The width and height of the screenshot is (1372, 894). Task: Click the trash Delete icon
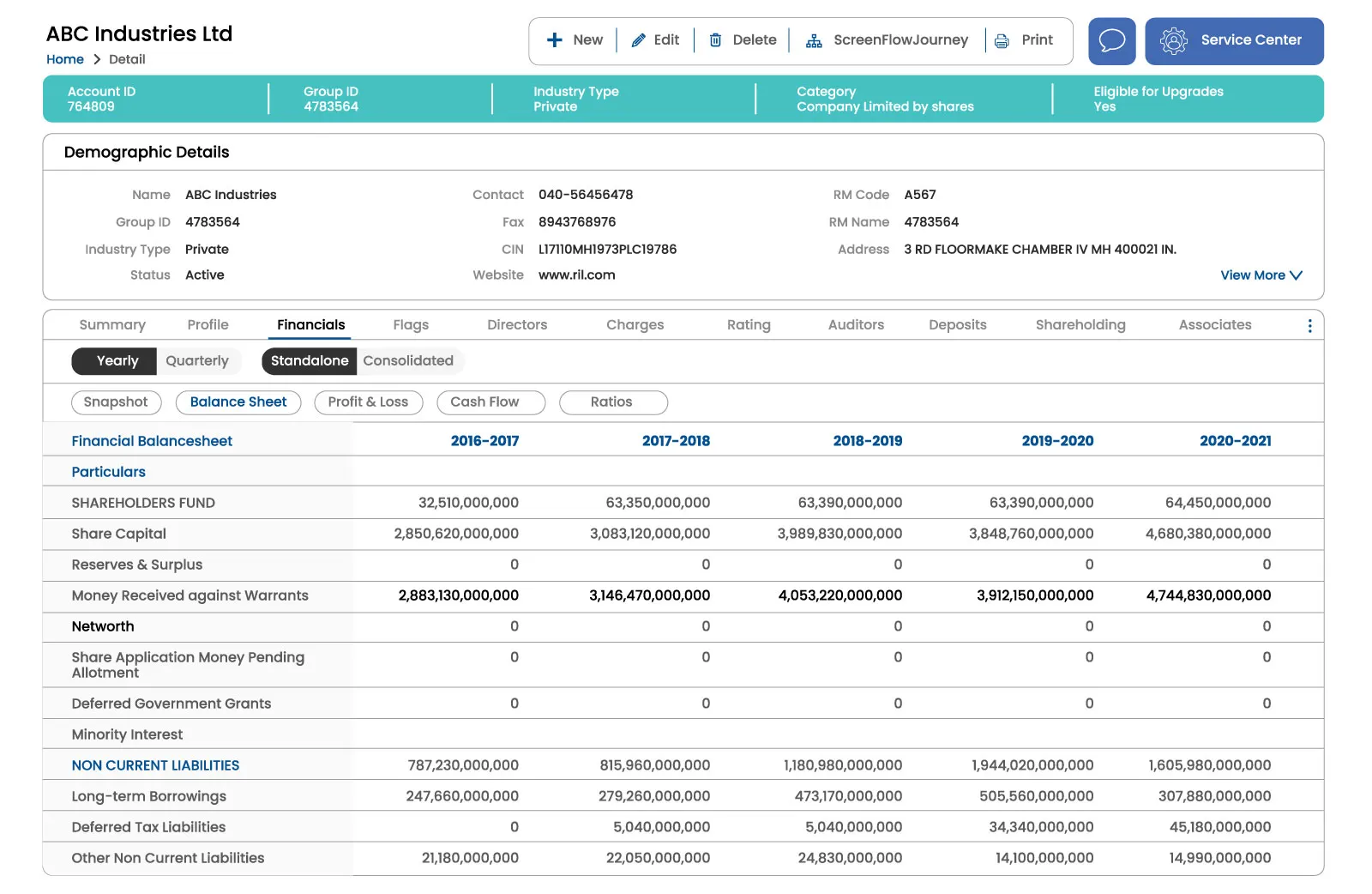(715, 40)
